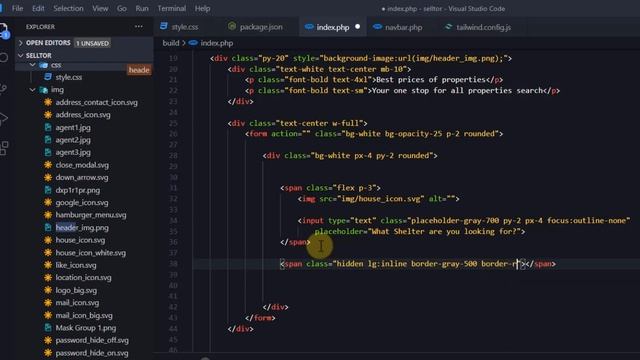Click the closing form tag on line 43
The image size is (640, 360).
point(260,318)
